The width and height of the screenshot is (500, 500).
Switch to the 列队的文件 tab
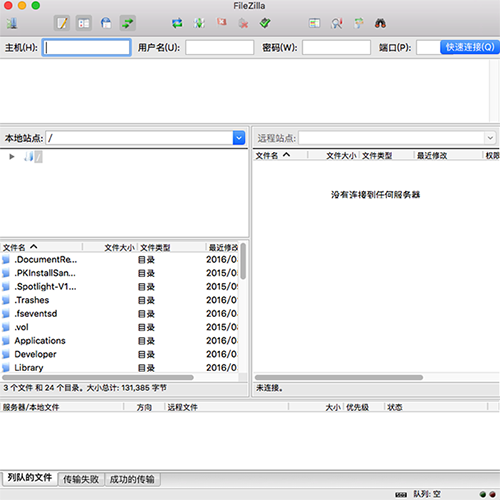pos(30,478)
